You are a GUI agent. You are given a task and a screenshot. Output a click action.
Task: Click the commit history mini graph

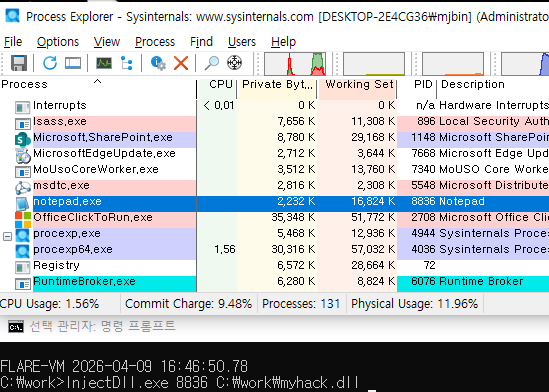point(374,64)
